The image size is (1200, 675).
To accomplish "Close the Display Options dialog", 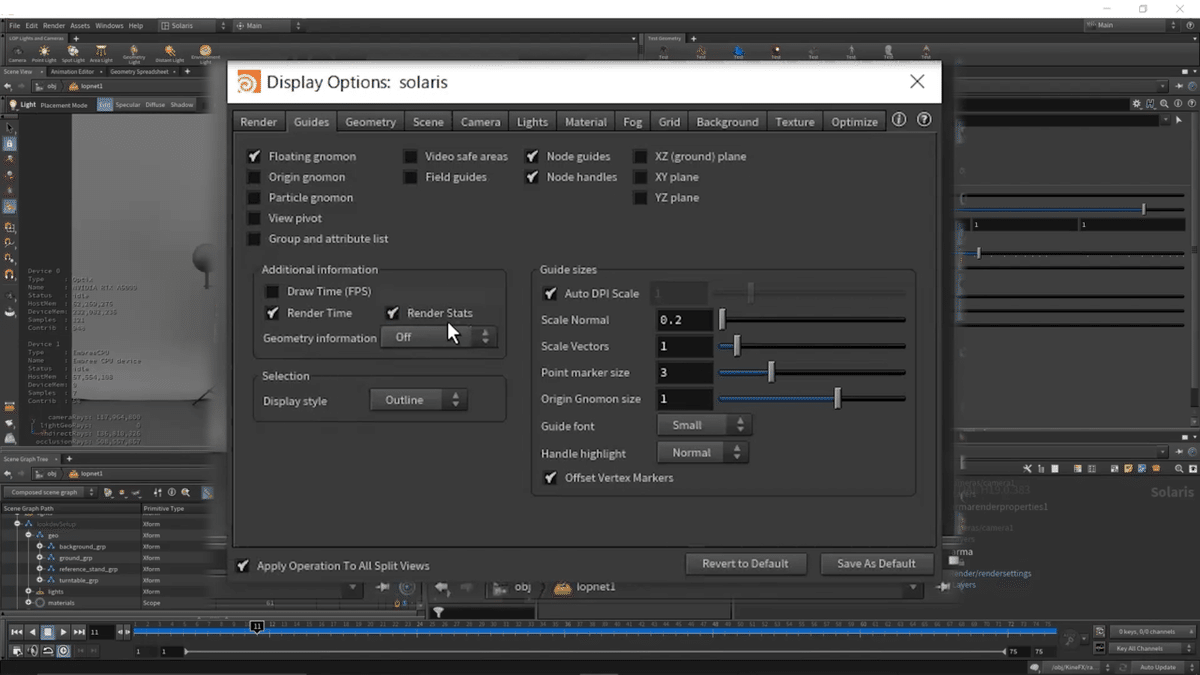I will click(x=917, y=82).
